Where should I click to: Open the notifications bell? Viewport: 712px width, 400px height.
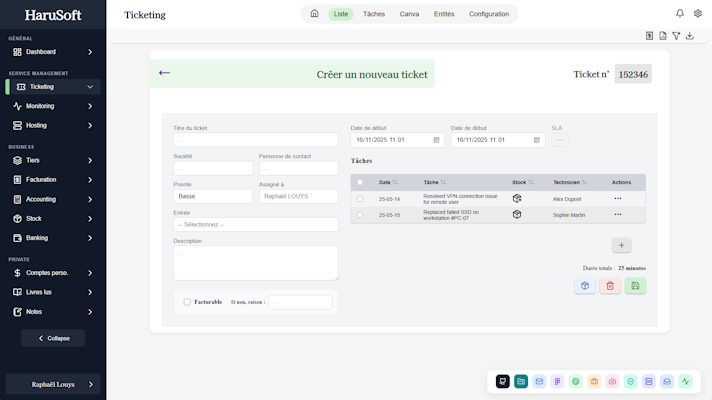pyautogui.click(x=680, y=14)
